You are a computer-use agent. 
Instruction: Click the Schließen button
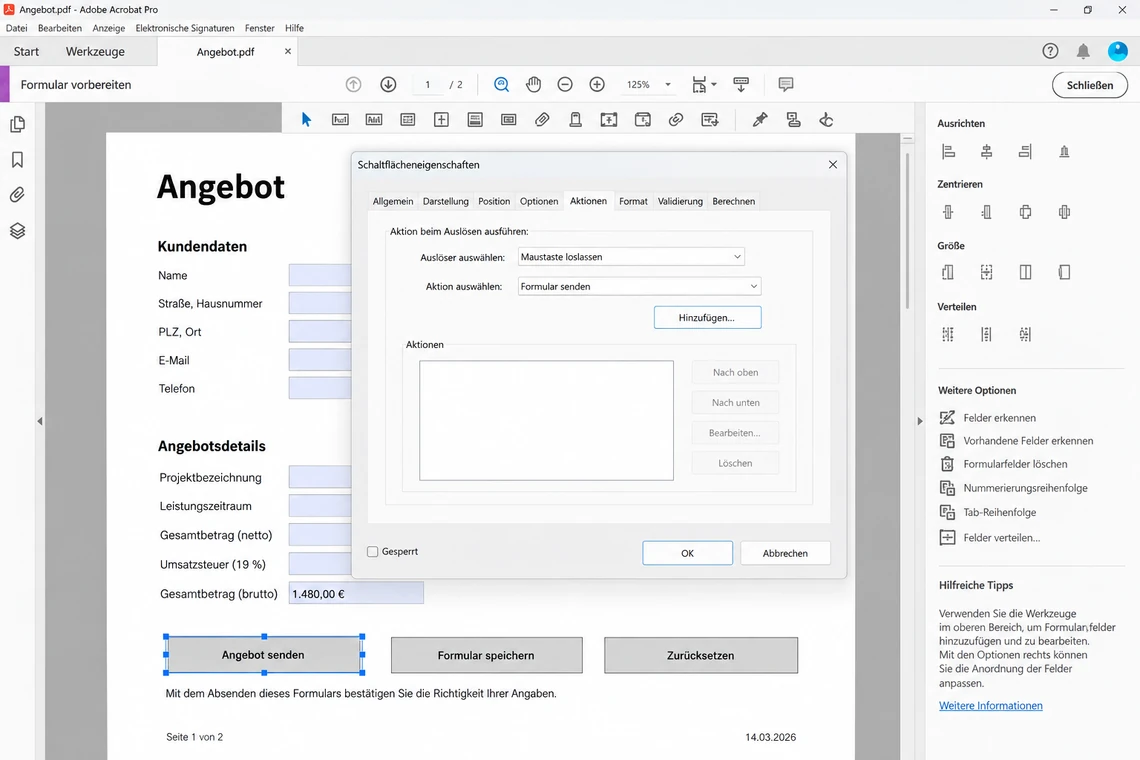tap(1090, 85)
